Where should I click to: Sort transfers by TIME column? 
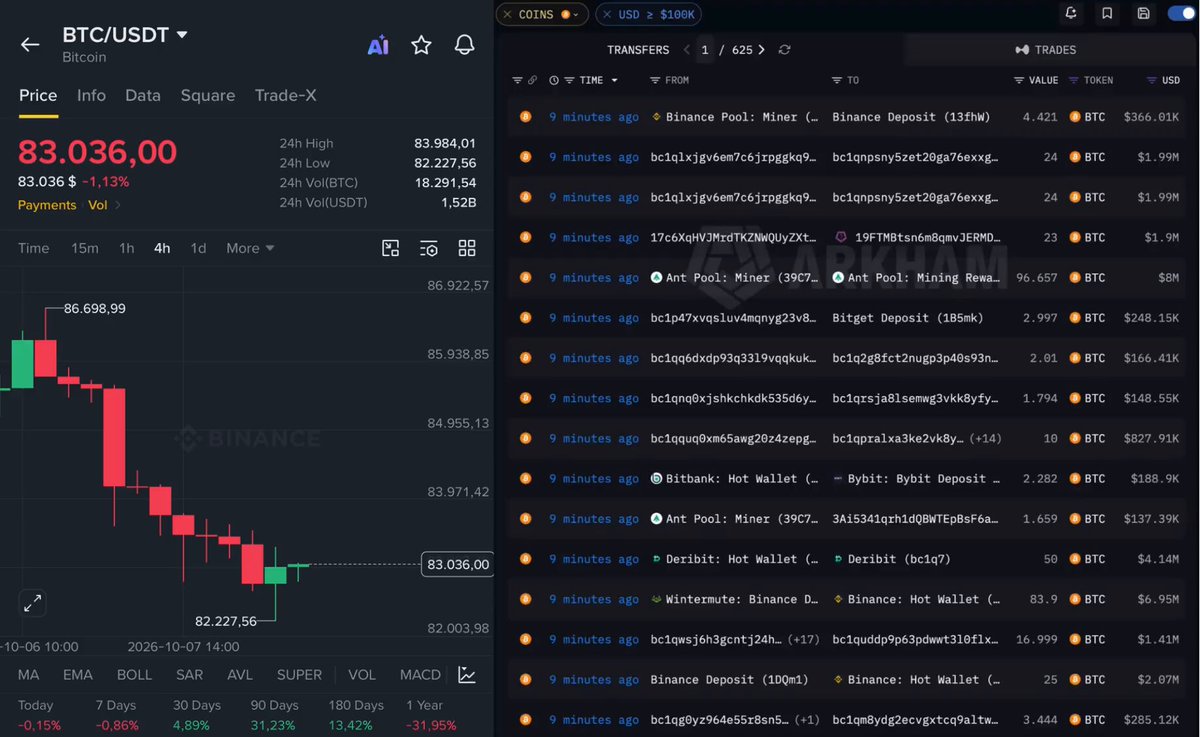[591, 80]
